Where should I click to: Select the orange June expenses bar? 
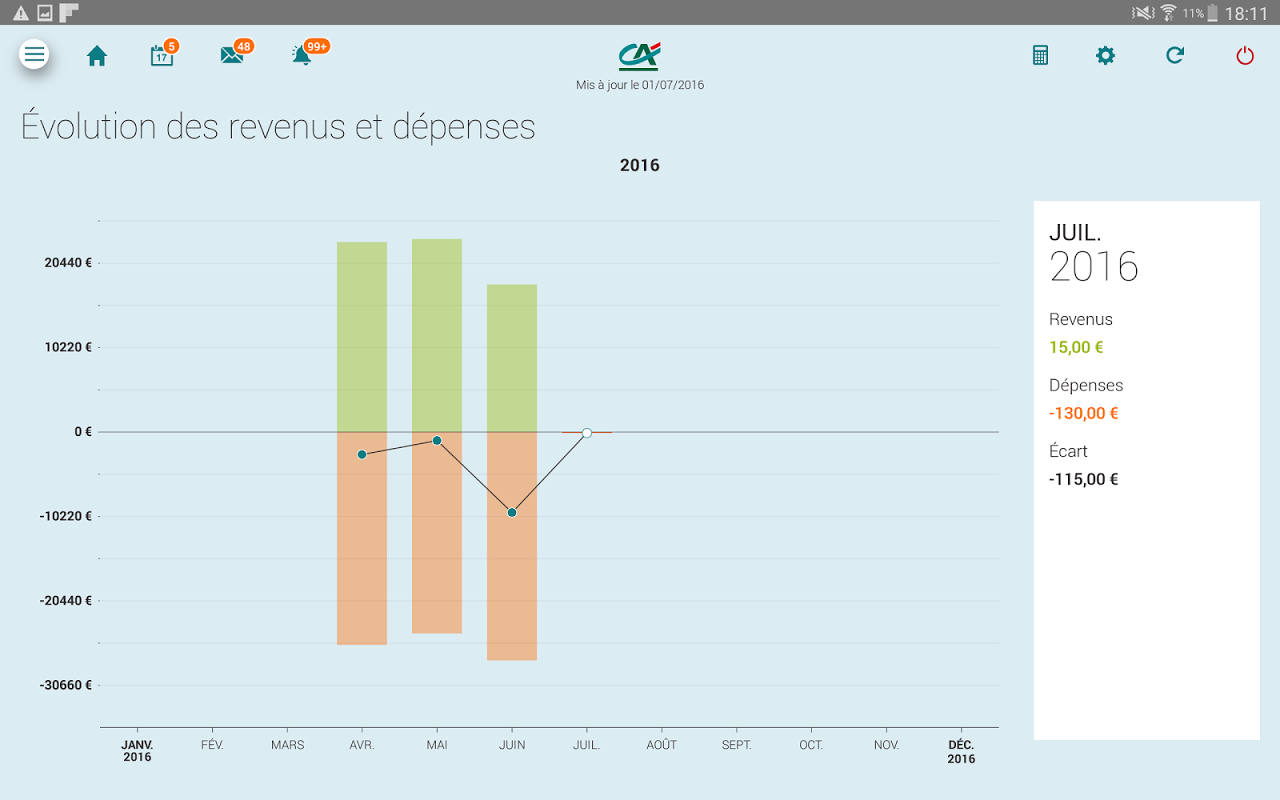pyautogui.click(x=512, y=546)
